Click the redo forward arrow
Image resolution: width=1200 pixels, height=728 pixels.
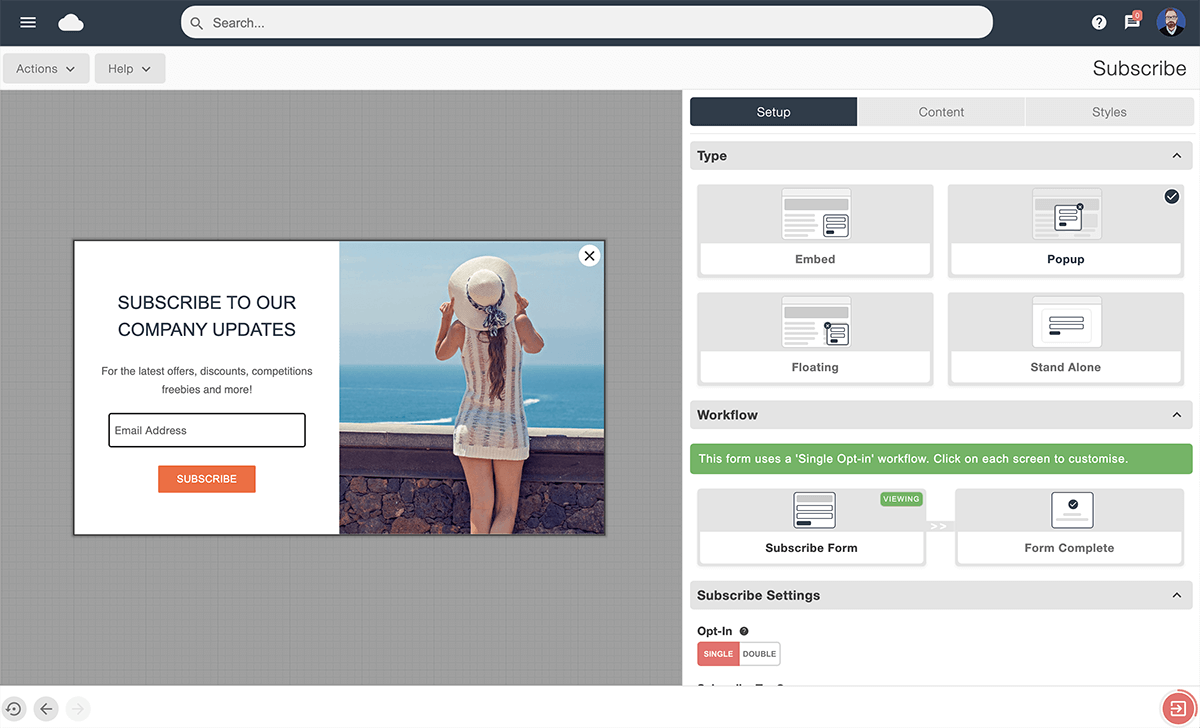tap(78, 709)
